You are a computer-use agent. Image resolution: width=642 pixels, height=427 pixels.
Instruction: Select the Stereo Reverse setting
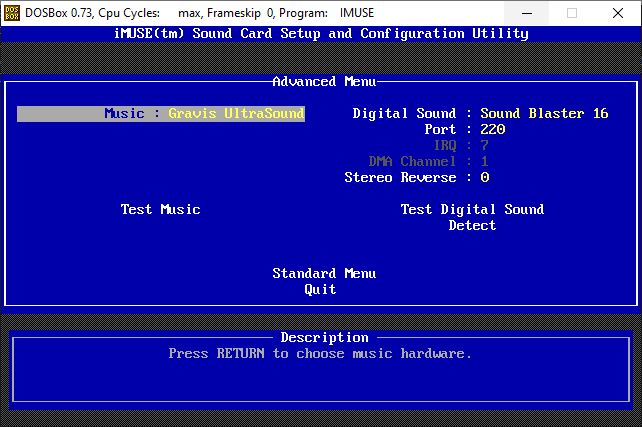[x=417, y=177]
